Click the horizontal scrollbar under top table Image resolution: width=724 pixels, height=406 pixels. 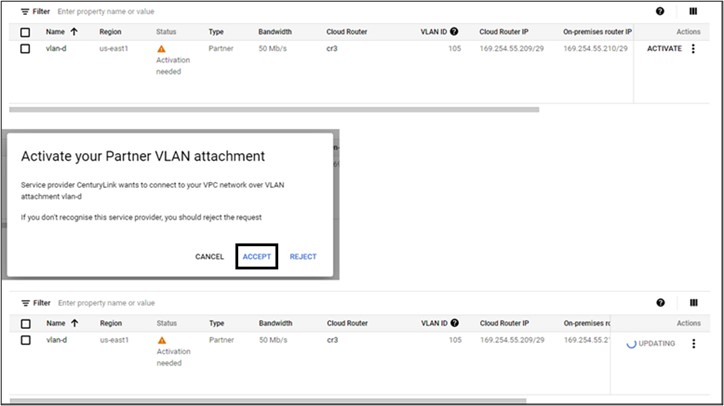pyautogui.click(x=275, y=109)
